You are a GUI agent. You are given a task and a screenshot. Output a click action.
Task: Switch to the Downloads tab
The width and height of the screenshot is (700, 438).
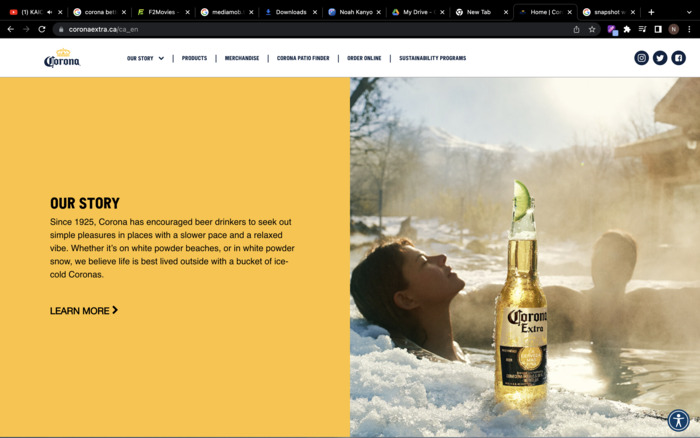click(x=290, y=12)
